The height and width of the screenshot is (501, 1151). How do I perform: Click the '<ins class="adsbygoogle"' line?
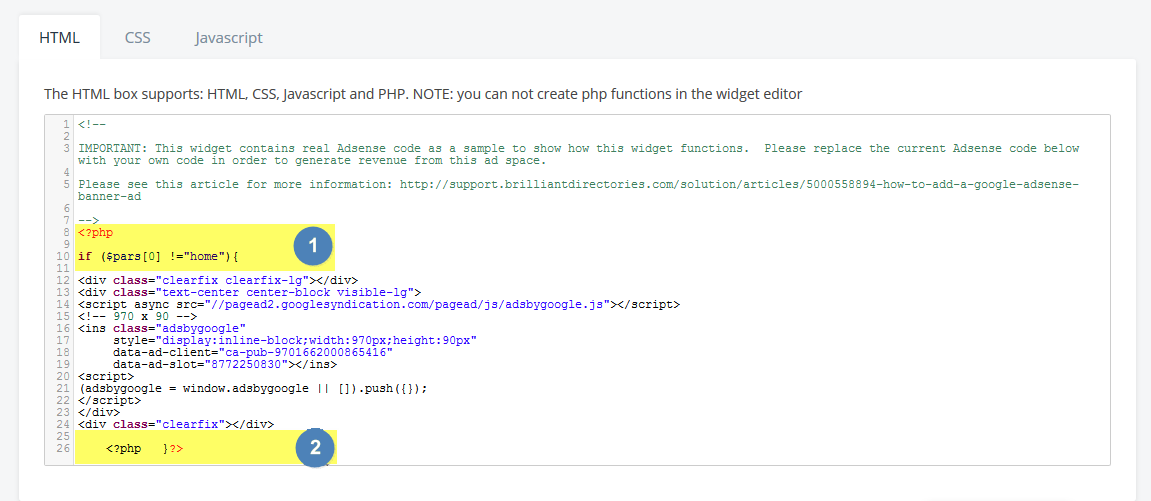tap(161, 328)
